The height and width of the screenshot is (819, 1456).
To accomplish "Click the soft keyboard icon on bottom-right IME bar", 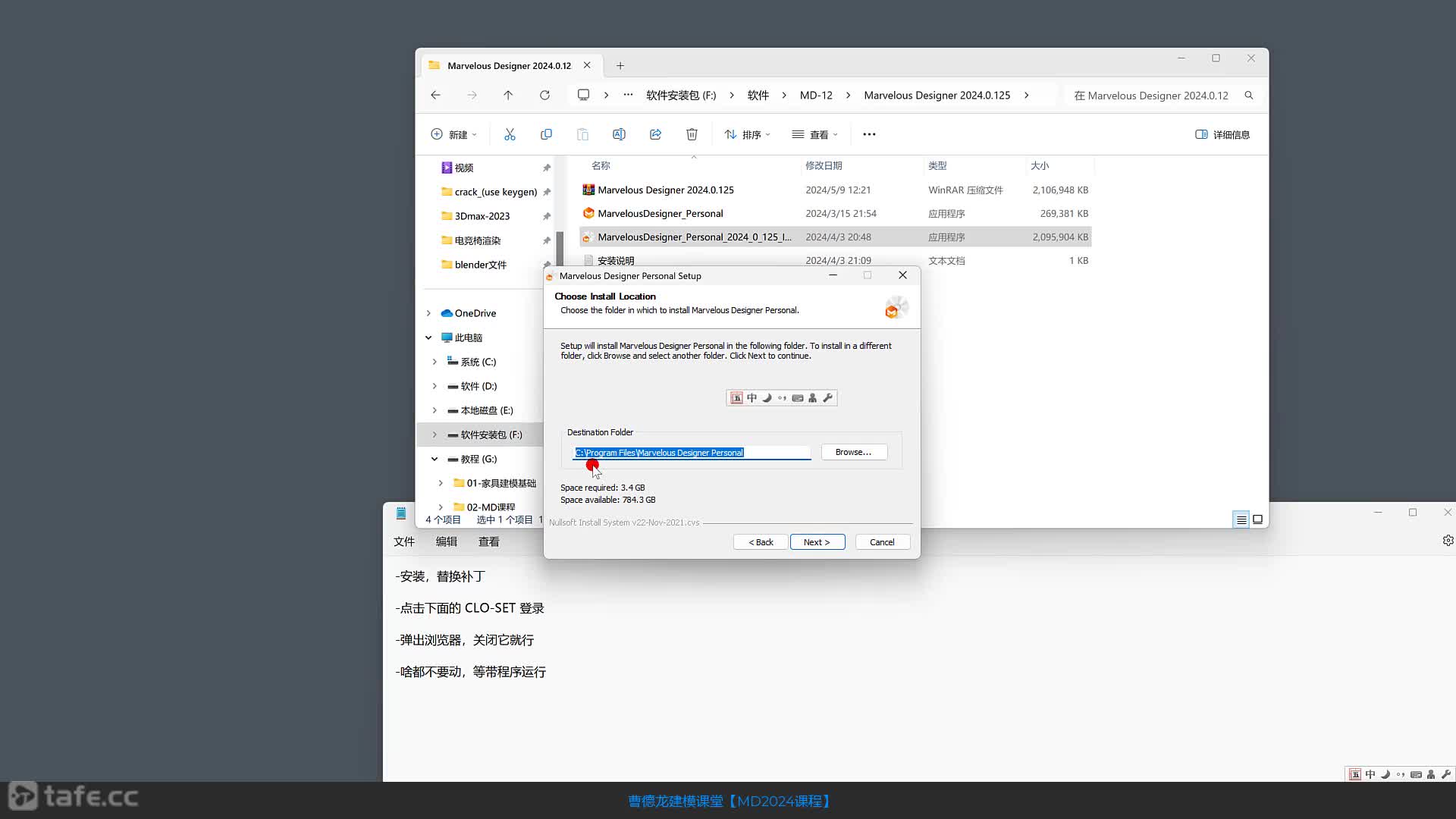I will [1416, 774].
